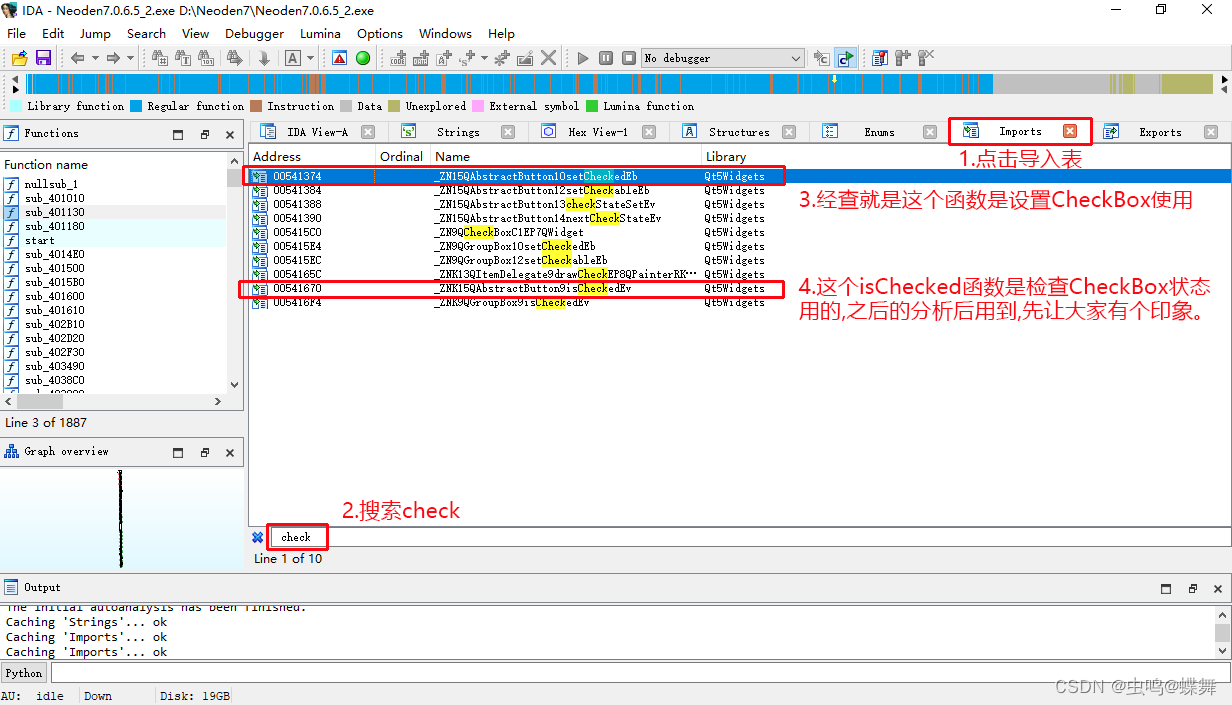Switch to the Strings tab
The image size is (1232, 705).
click(x=458, y=132)
